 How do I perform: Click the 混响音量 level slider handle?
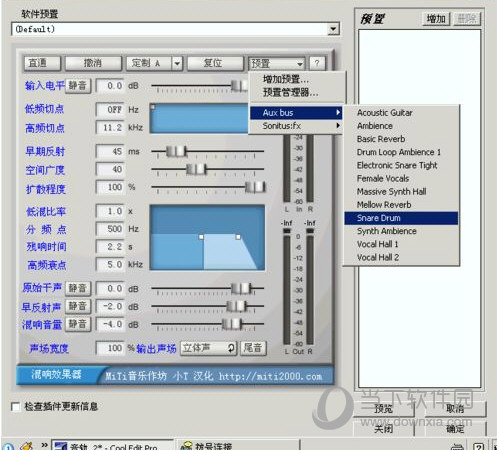point(232,324)
